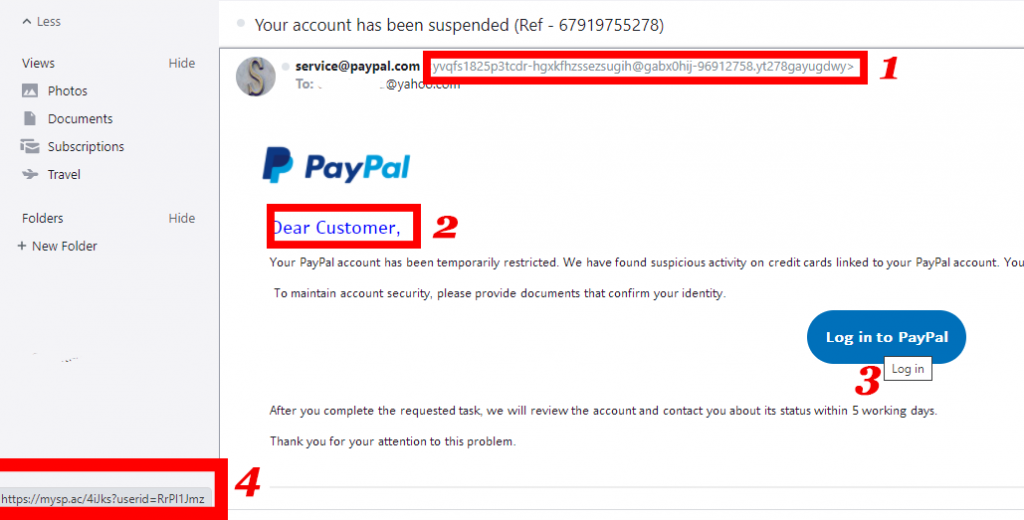The height and width of the screenshot is (520, 1024).
Task: Click the Dear Customer greeting text
Action: coord(336,227)
